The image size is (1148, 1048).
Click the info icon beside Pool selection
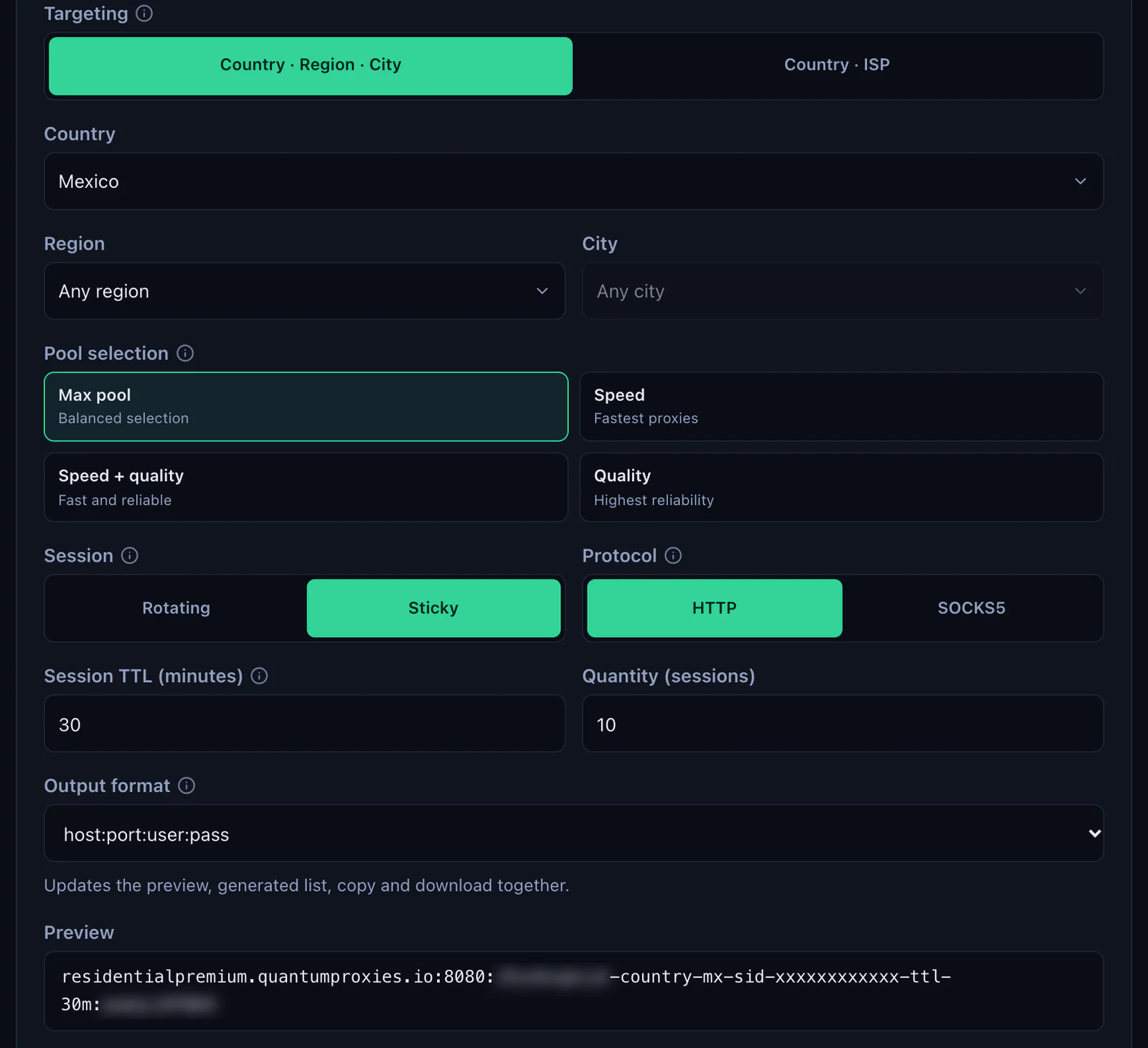tap(185, 353)
